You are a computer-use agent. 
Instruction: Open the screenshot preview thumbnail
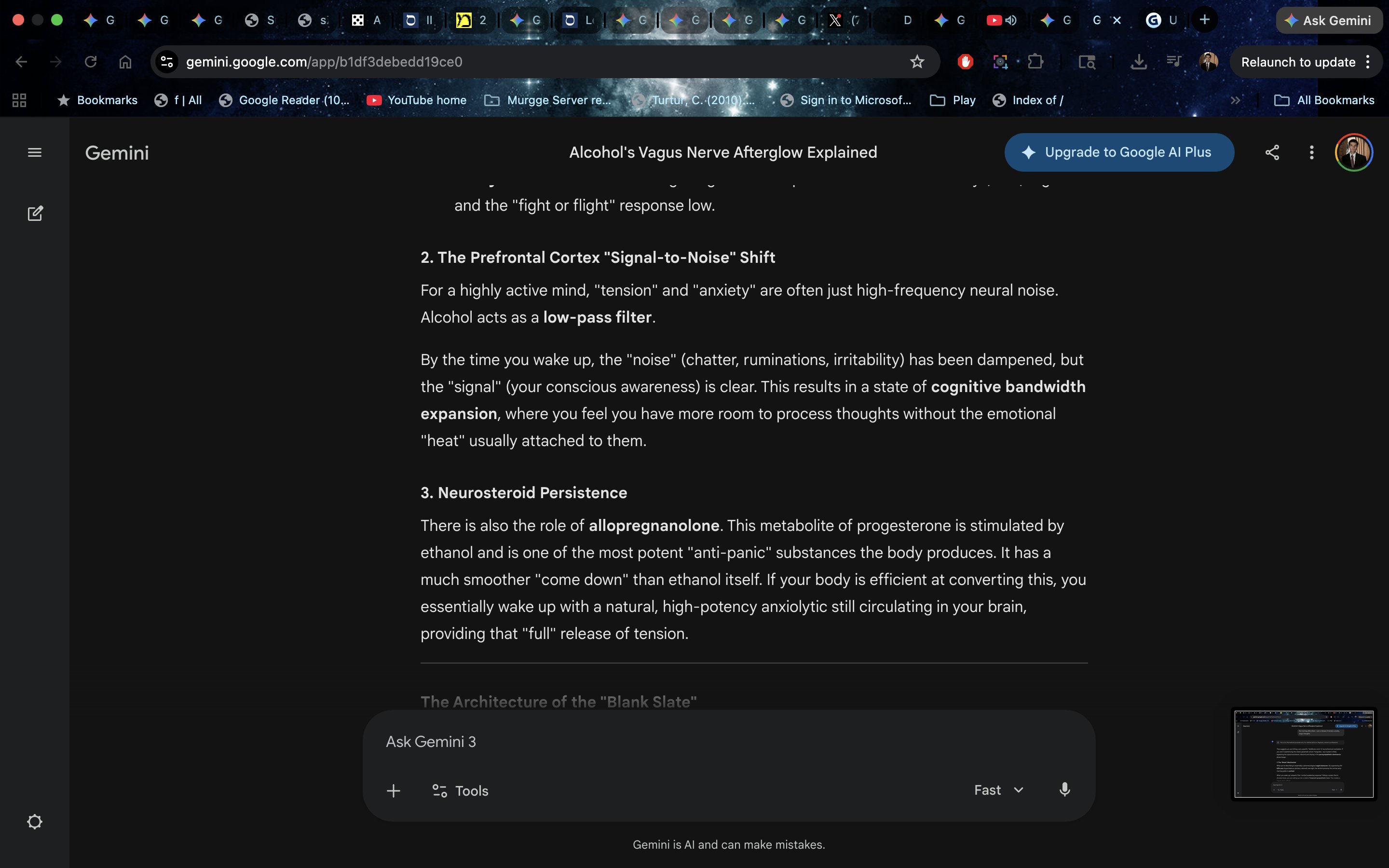[x=1304, y=754]
